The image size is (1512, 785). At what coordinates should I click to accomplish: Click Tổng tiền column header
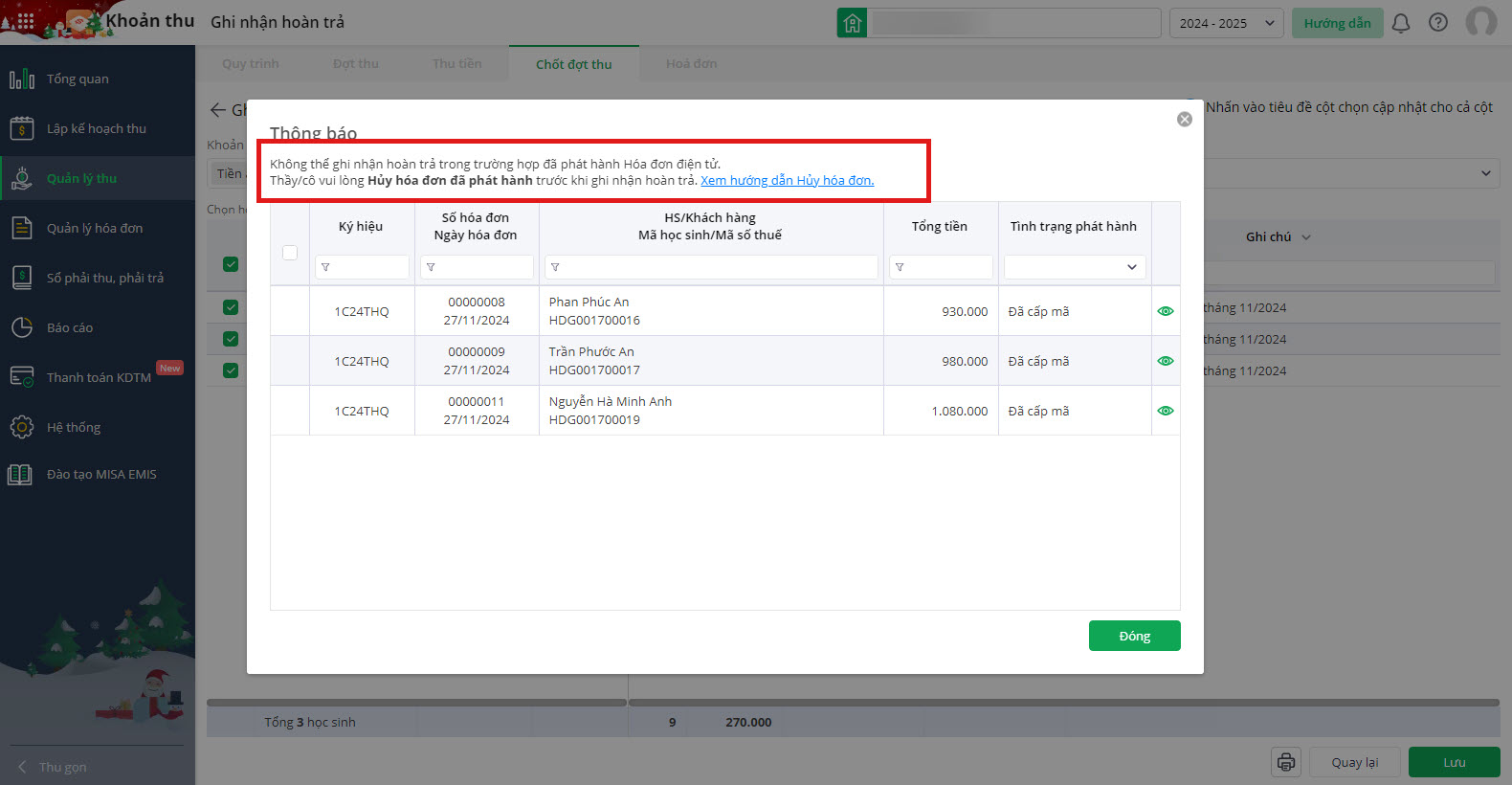point(939,227)
